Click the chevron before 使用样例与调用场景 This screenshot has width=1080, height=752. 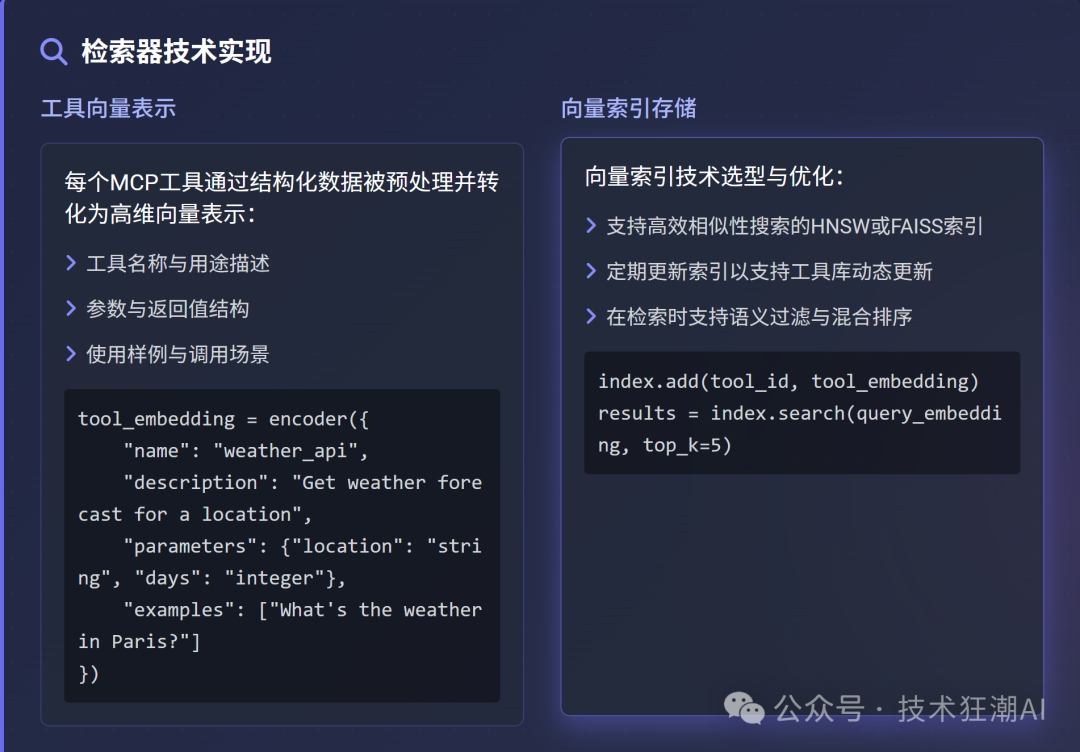pos(71,353)
